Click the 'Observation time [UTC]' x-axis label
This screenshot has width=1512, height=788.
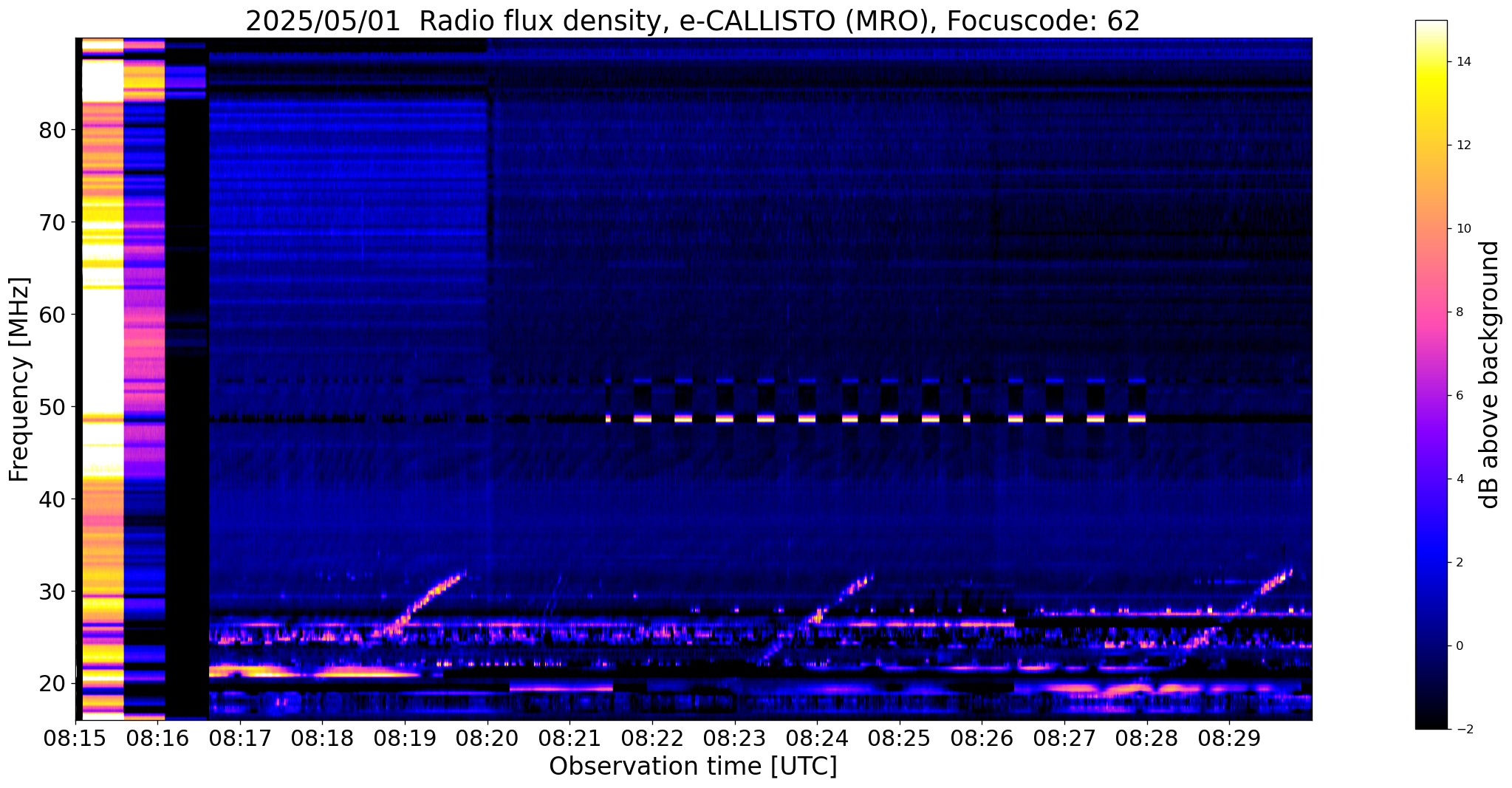point(693,767)
